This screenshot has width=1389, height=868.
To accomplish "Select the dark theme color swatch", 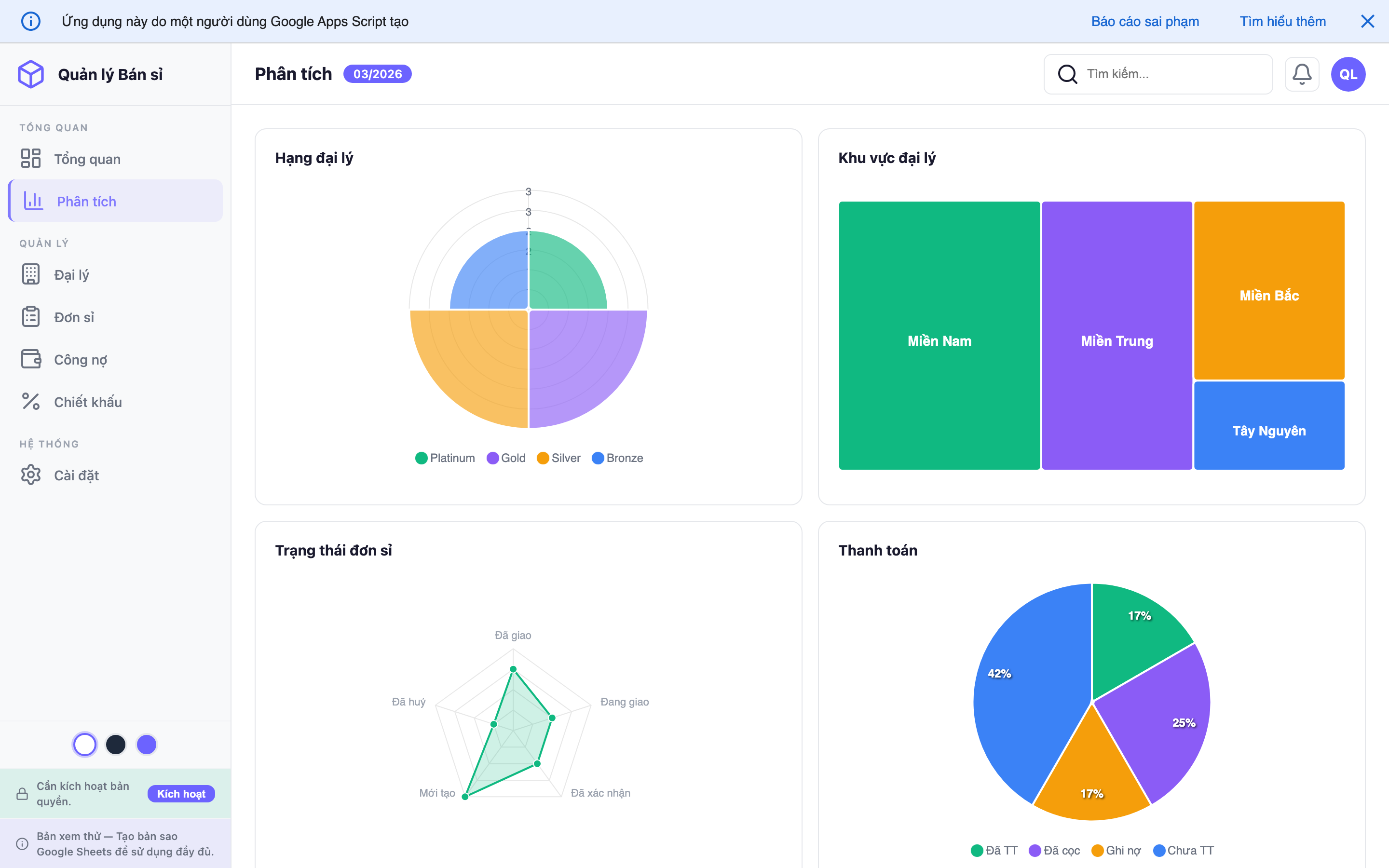I will (115, 745).
